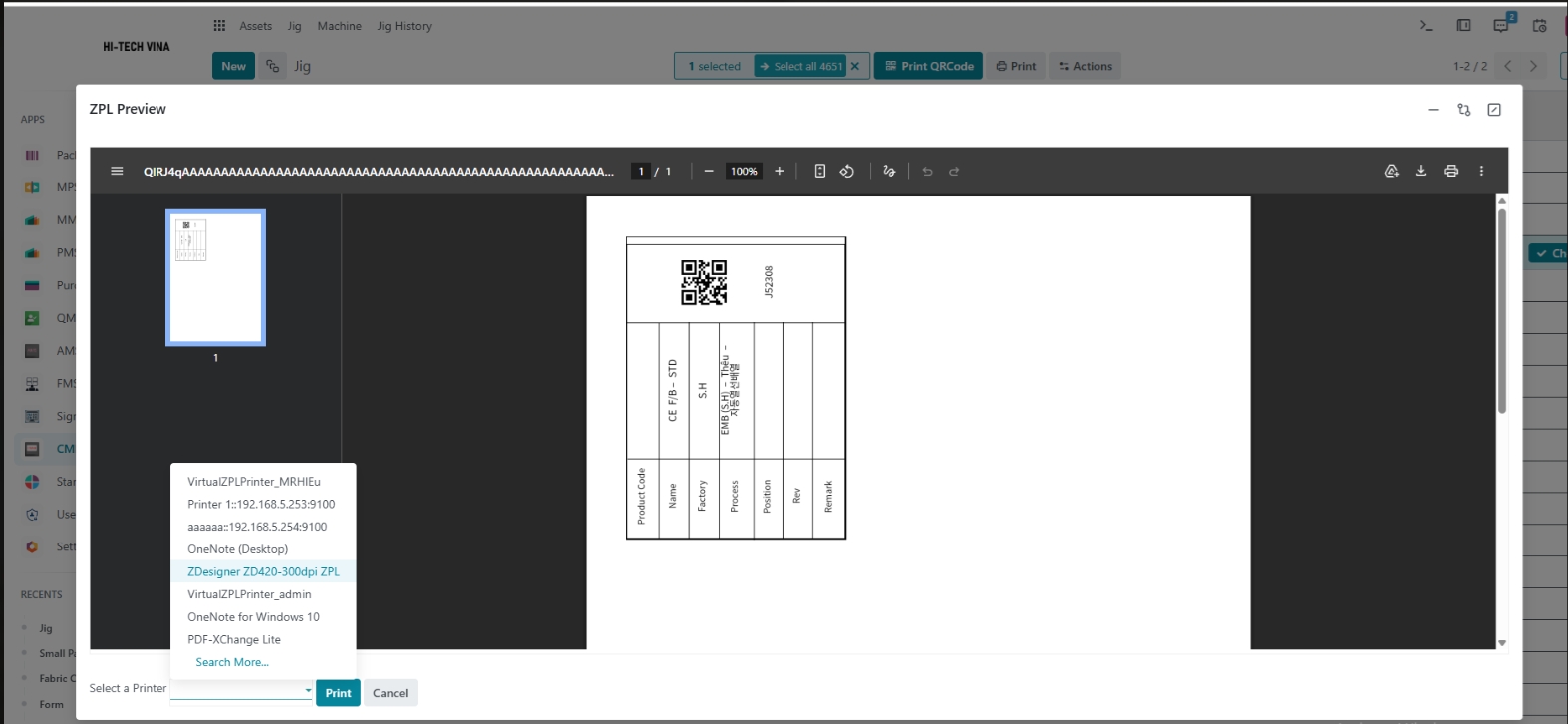1568x724 pixels.
Task: Choose aaaaaa::192.168.5.254:9100 printer
Action: (263, 527)
